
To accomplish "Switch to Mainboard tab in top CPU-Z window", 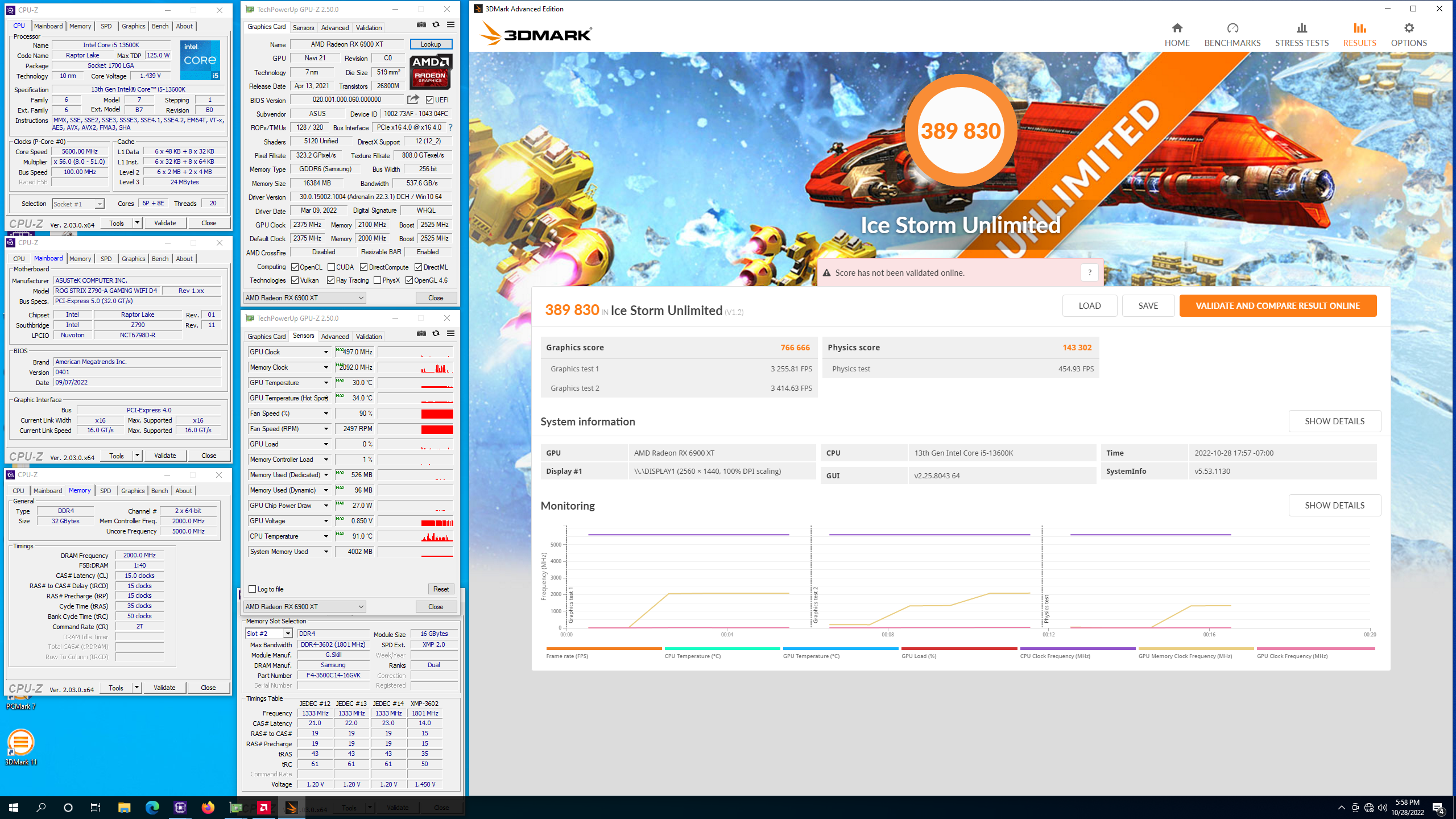I will click(x=48, y=26).
